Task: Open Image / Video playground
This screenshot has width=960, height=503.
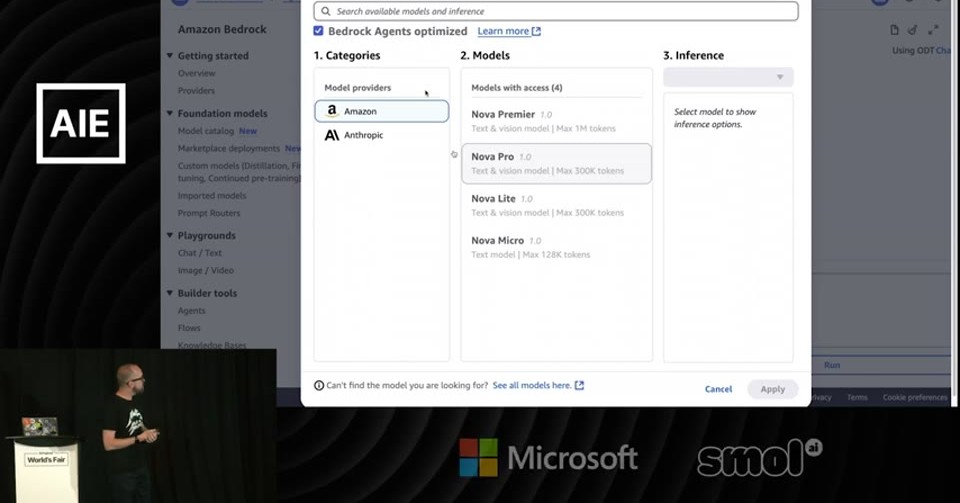Action: coord(206,270)
